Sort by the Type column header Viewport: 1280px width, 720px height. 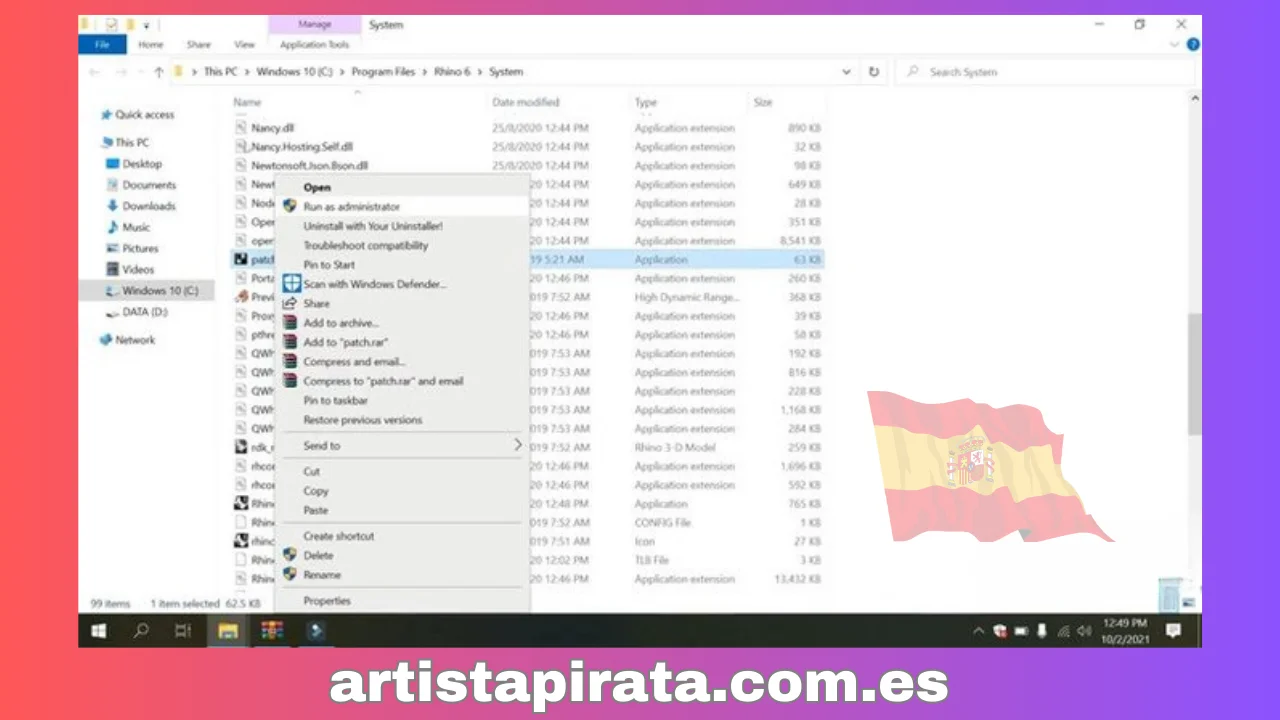tap(646, 102)
